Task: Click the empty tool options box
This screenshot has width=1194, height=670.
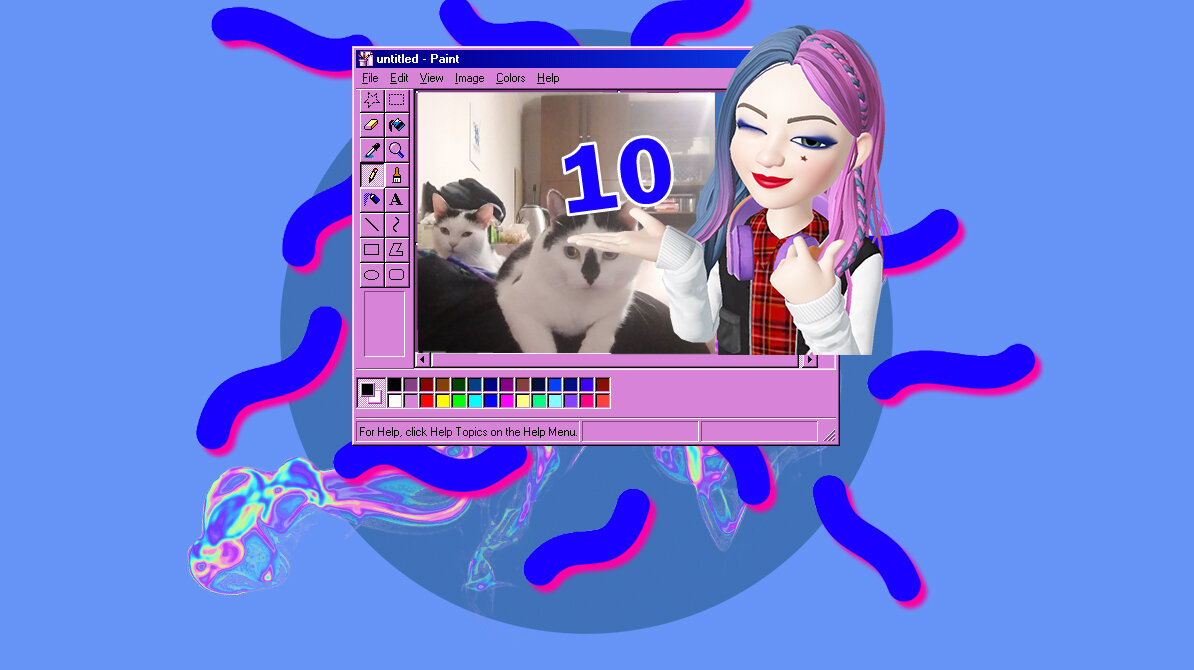Action: click(x=385, y=324)
